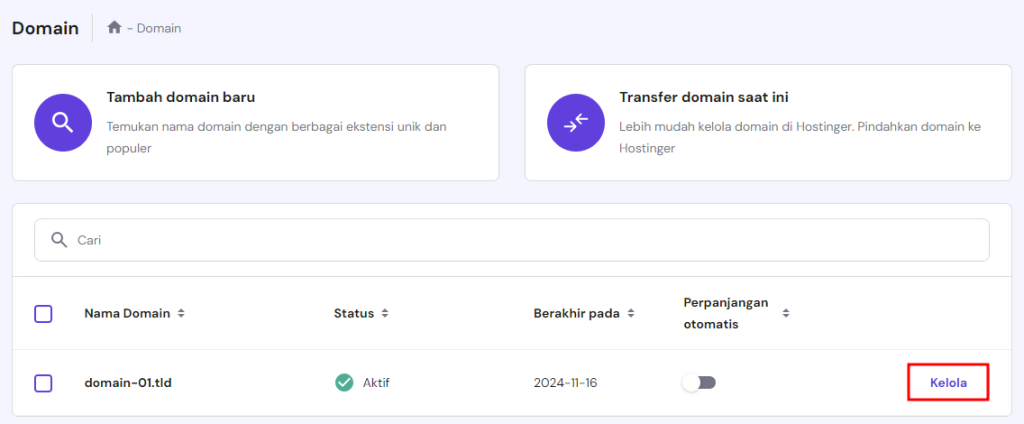Image resolution: width=1024 pixels, height=424 pixels.
Task: Click the purple search domain icon
Action: (63, 123)
